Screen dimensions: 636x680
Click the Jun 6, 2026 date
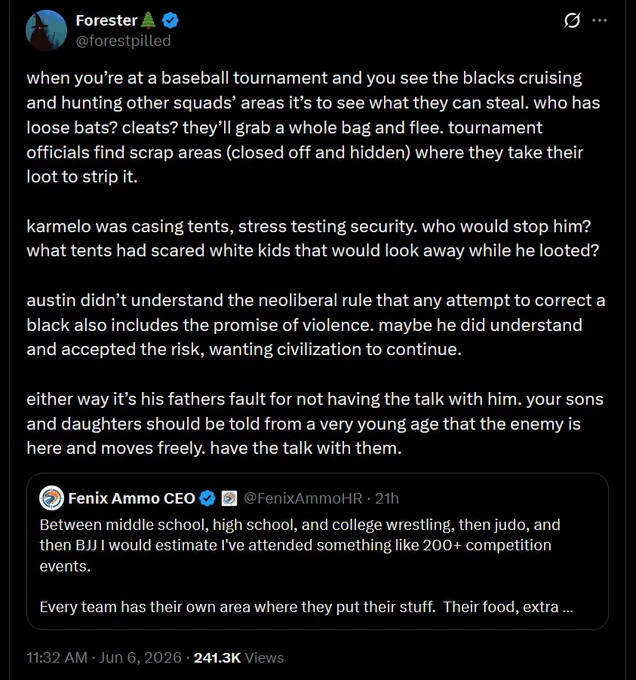coord(140,657)
